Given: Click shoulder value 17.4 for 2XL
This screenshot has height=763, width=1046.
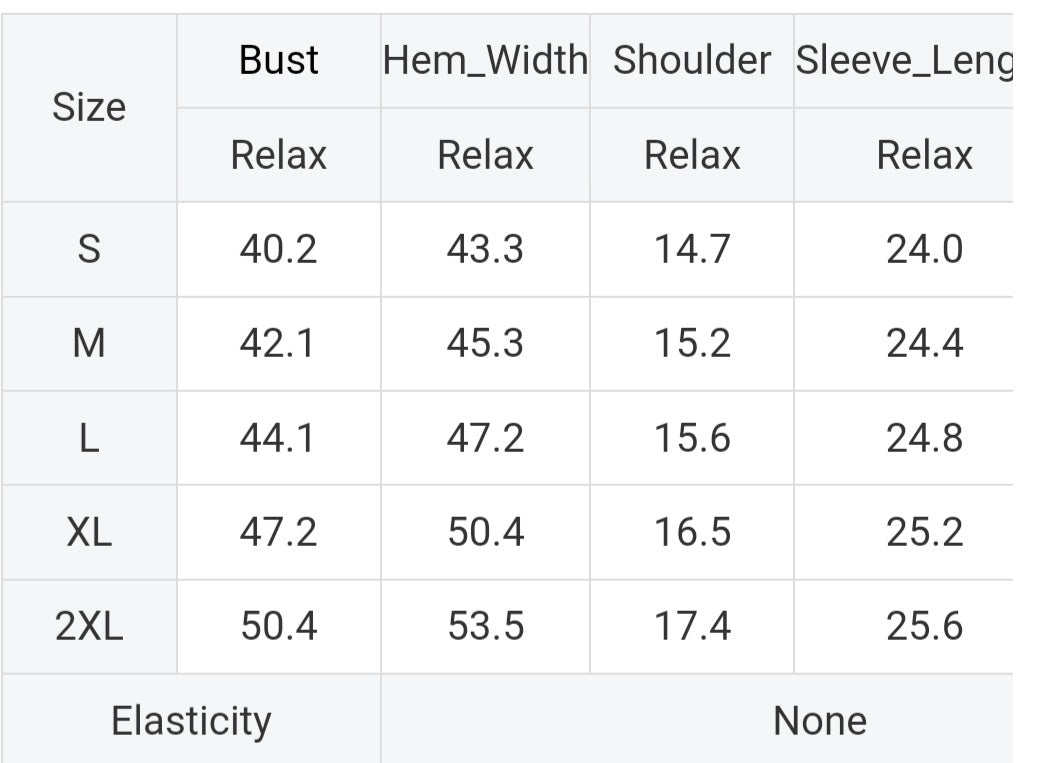Looking at the screenshot, I should [692, 627].
